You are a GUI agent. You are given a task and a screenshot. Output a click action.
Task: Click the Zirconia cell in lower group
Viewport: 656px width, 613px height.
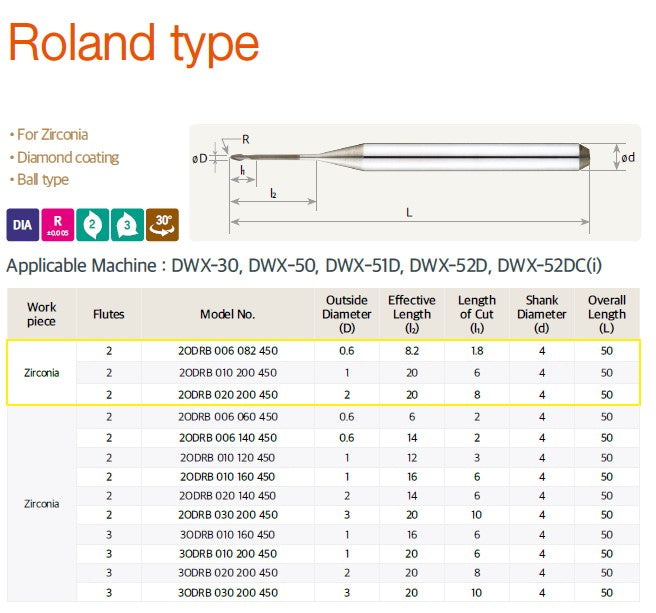(x=41, y=504)
